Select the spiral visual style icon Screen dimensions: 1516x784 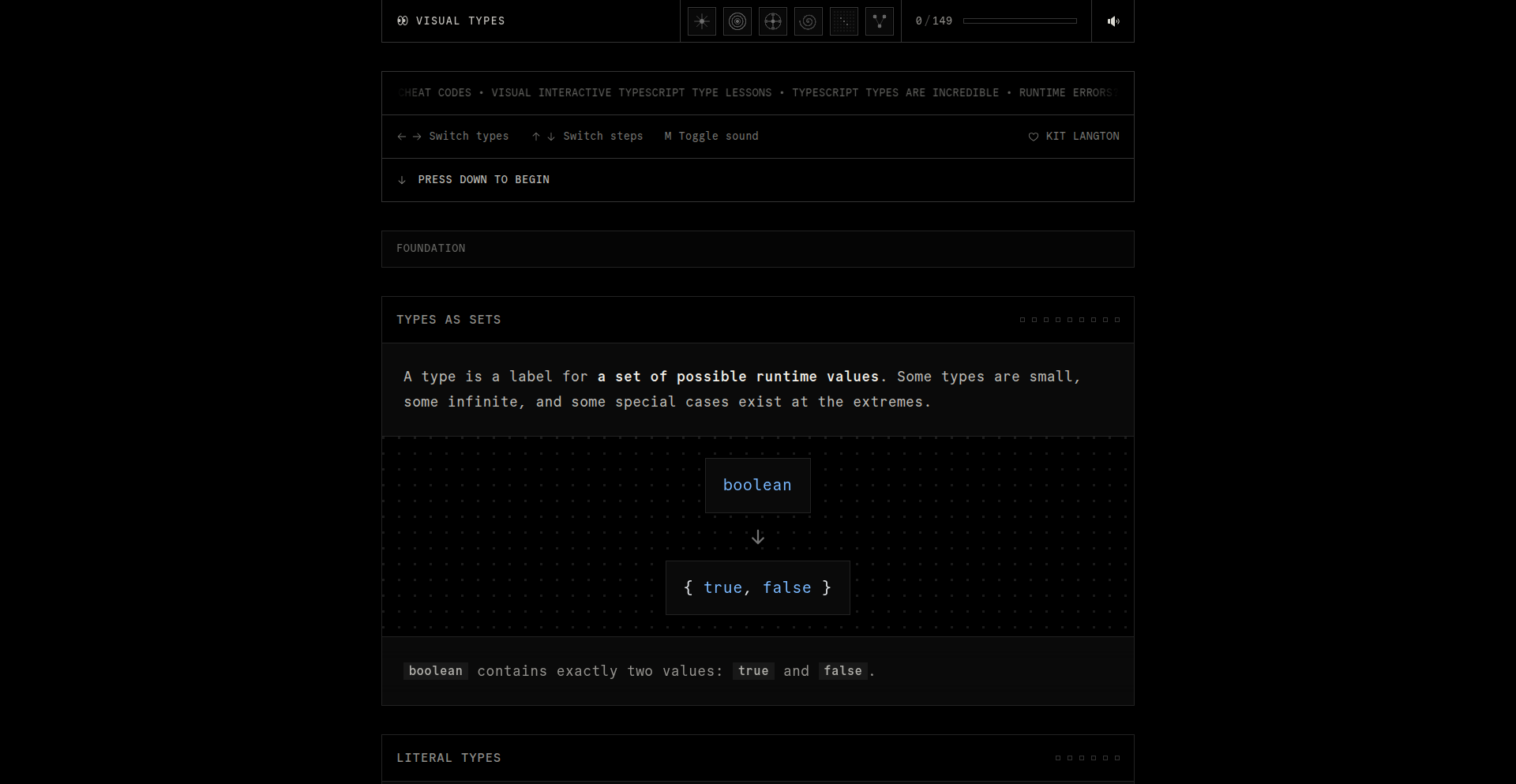[x=808, y=21]
